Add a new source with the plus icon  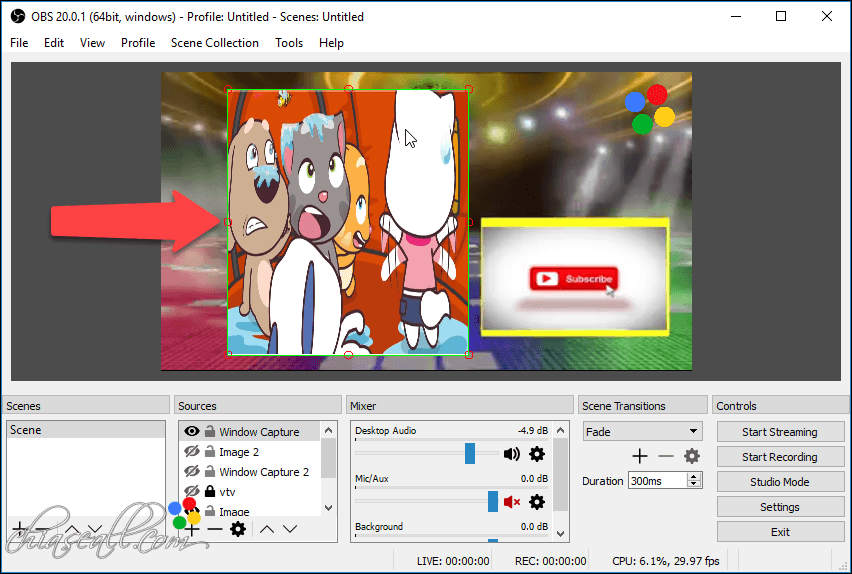coord(192,529)
